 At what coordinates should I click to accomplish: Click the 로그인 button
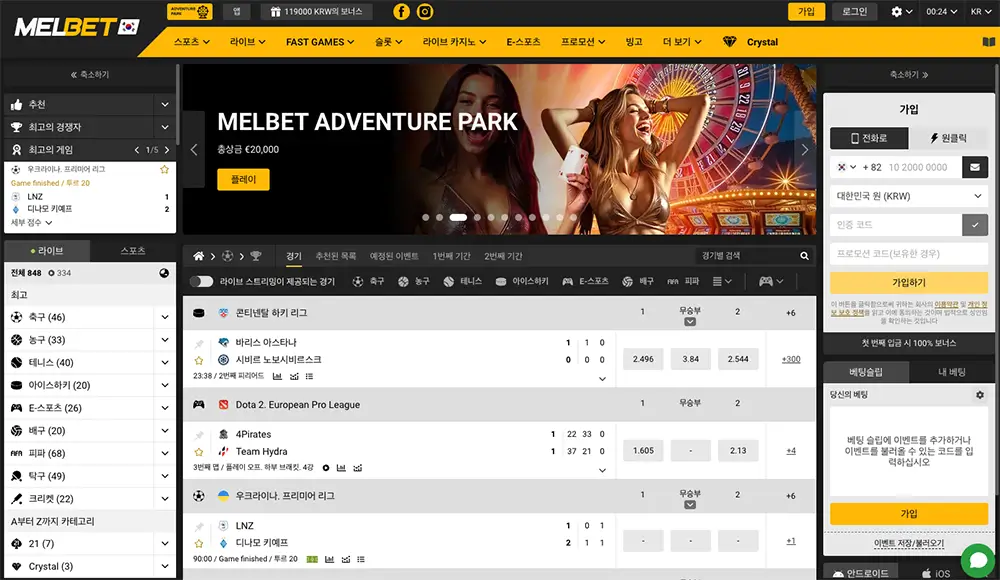(x=855, y=11)
